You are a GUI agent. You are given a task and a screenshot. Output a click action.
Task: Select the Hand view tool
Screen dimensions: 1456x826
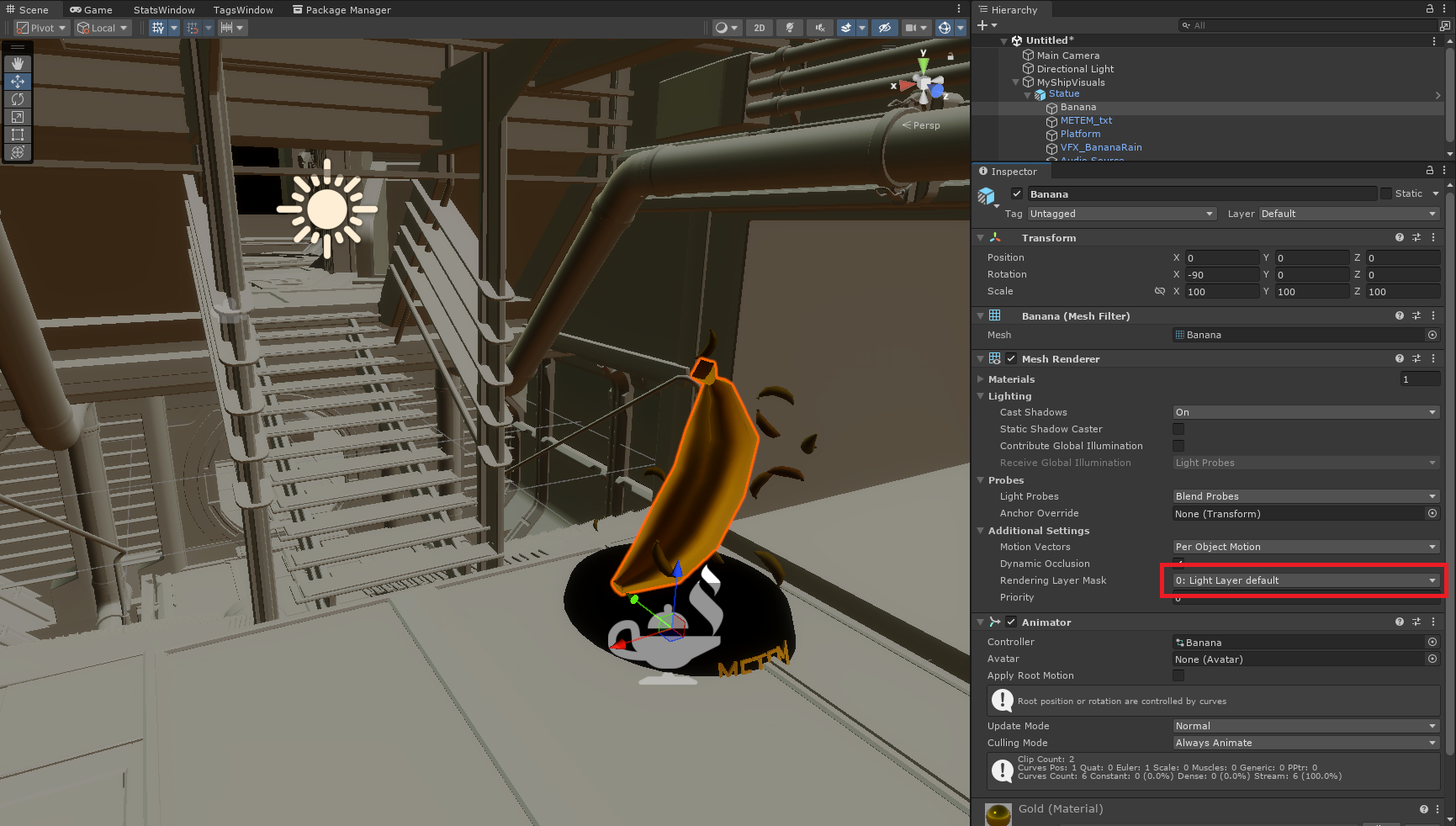pyautogui.click(x=18, y=64)
